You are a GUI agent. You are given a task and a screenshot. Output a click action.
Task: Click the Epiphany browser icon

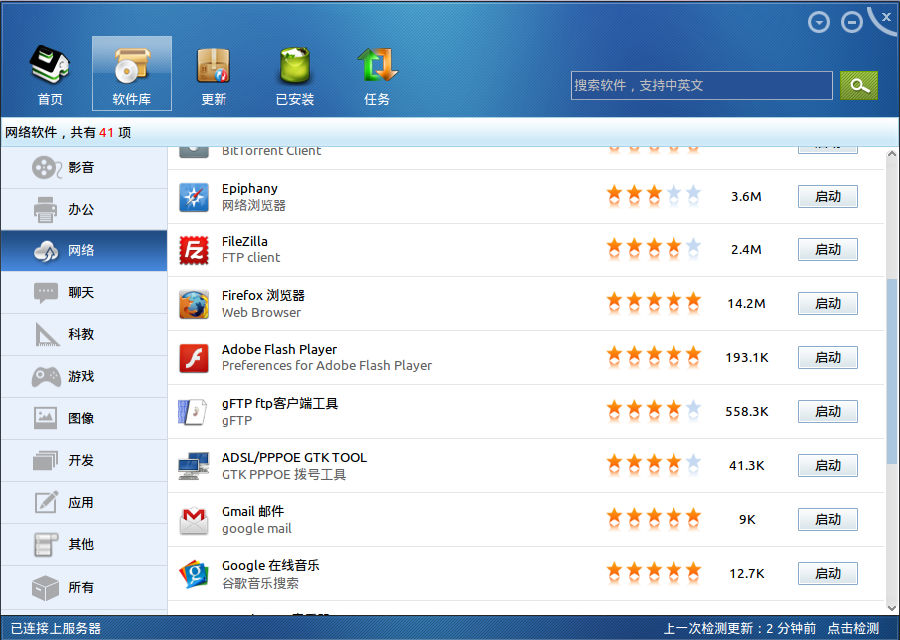(x=194, y=197)
